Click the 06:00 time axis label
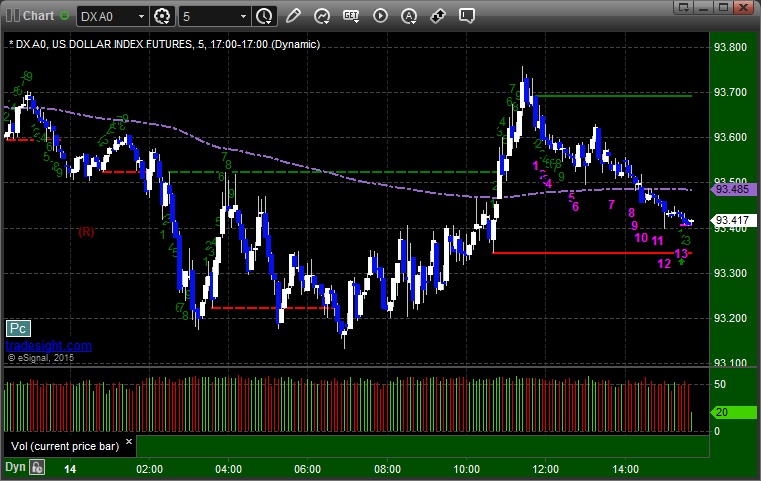This screenshot has width=761, height=481. click(x=308, y=469)
